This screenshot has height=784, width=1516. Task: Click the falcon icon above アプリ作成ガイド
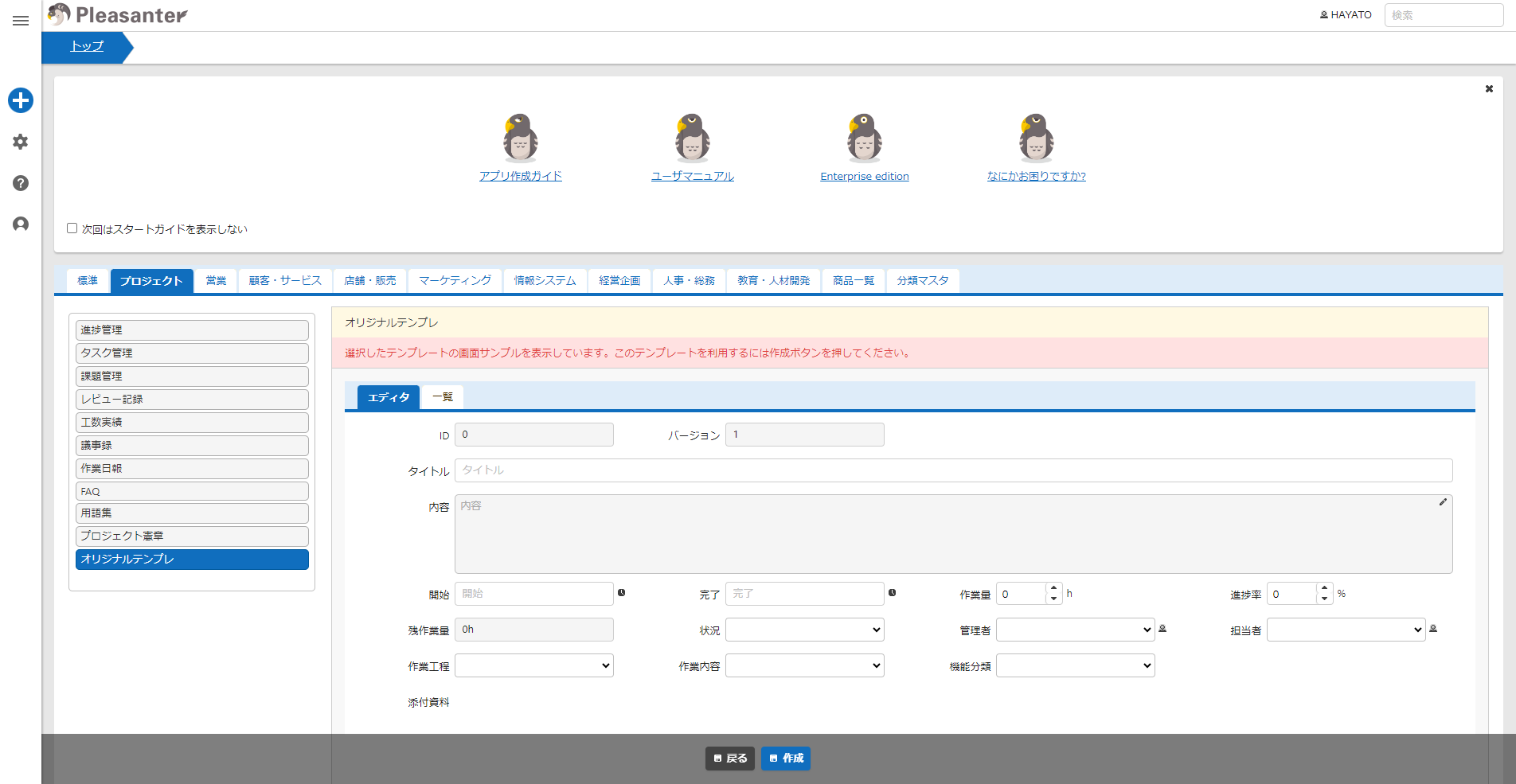(x=521, y=137)
